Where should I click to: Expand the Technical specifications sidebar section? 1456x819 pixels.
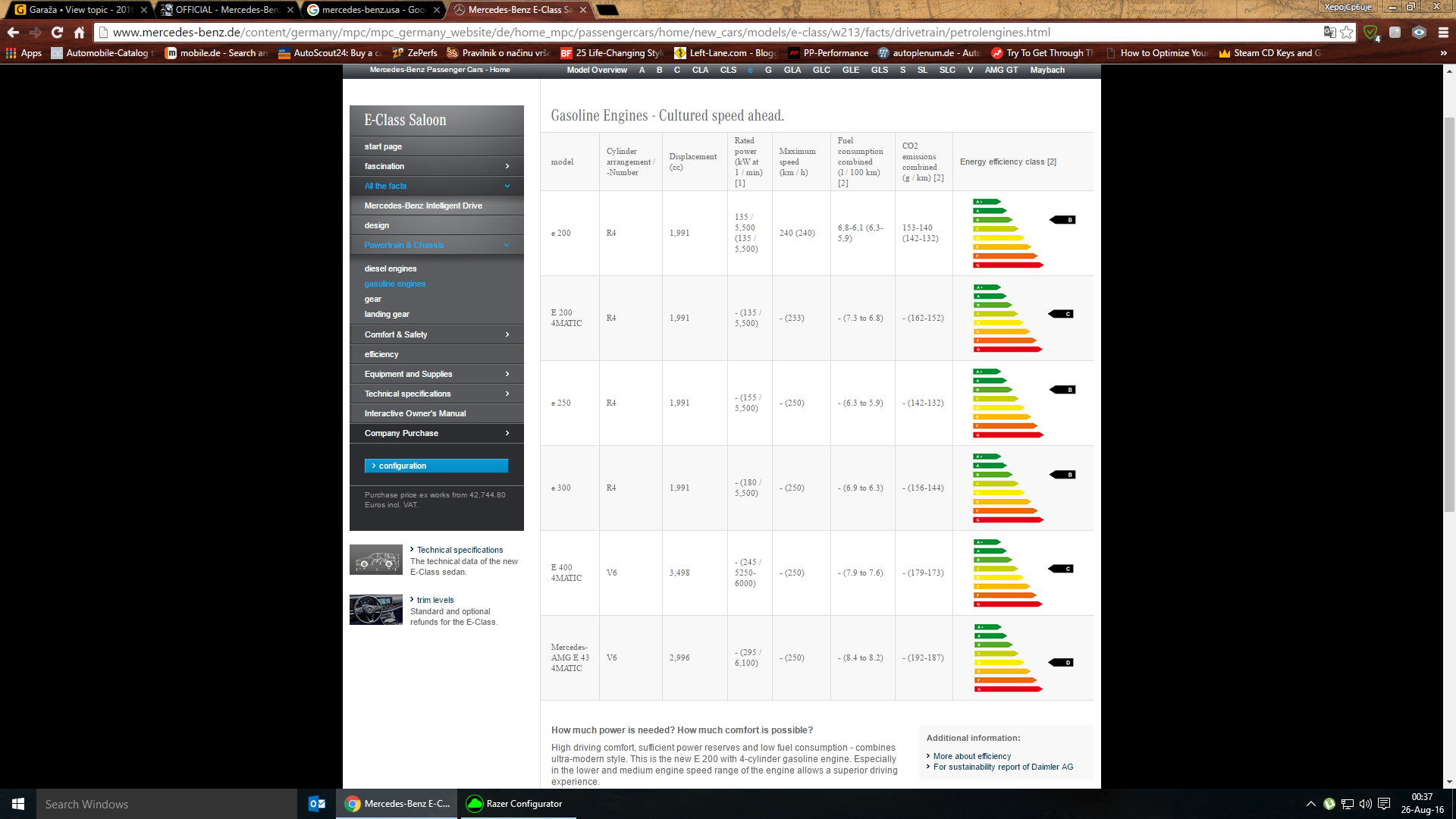[437, 394]
